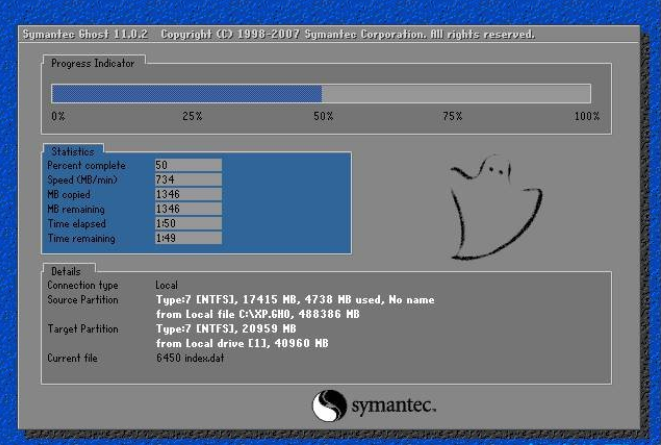Click the Source Partition label
Screen dimensions: 661x445
(x=83, y=300)
